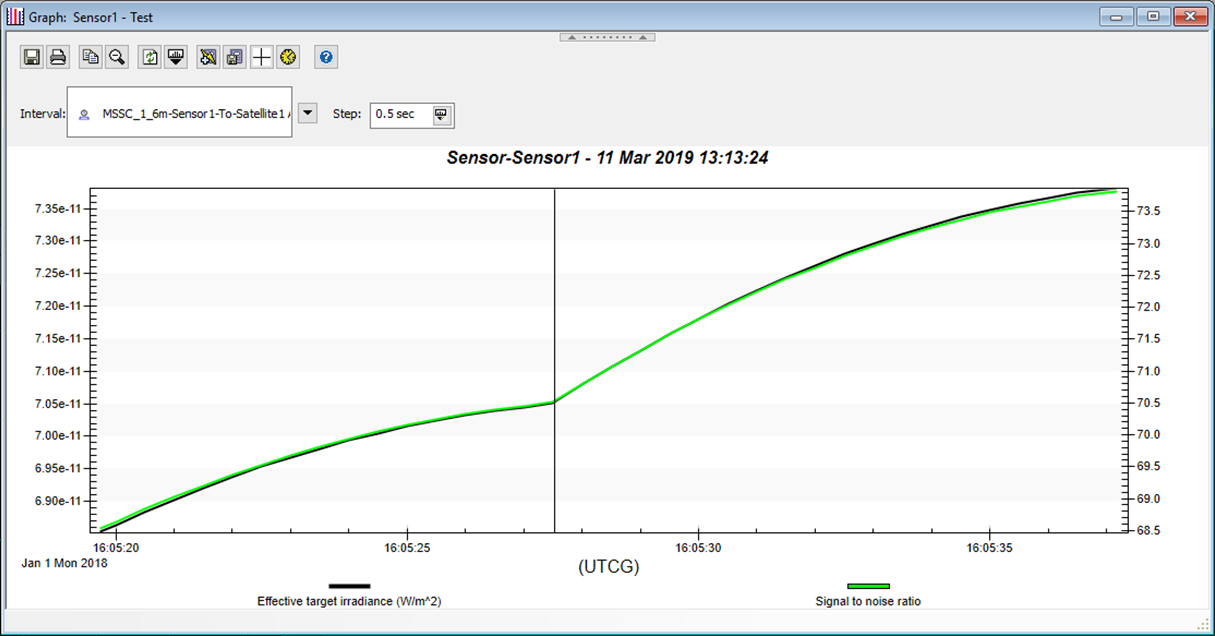Toggle the crosshair cursor tool
Viewport: 1215px width, 636px height.
261,57
